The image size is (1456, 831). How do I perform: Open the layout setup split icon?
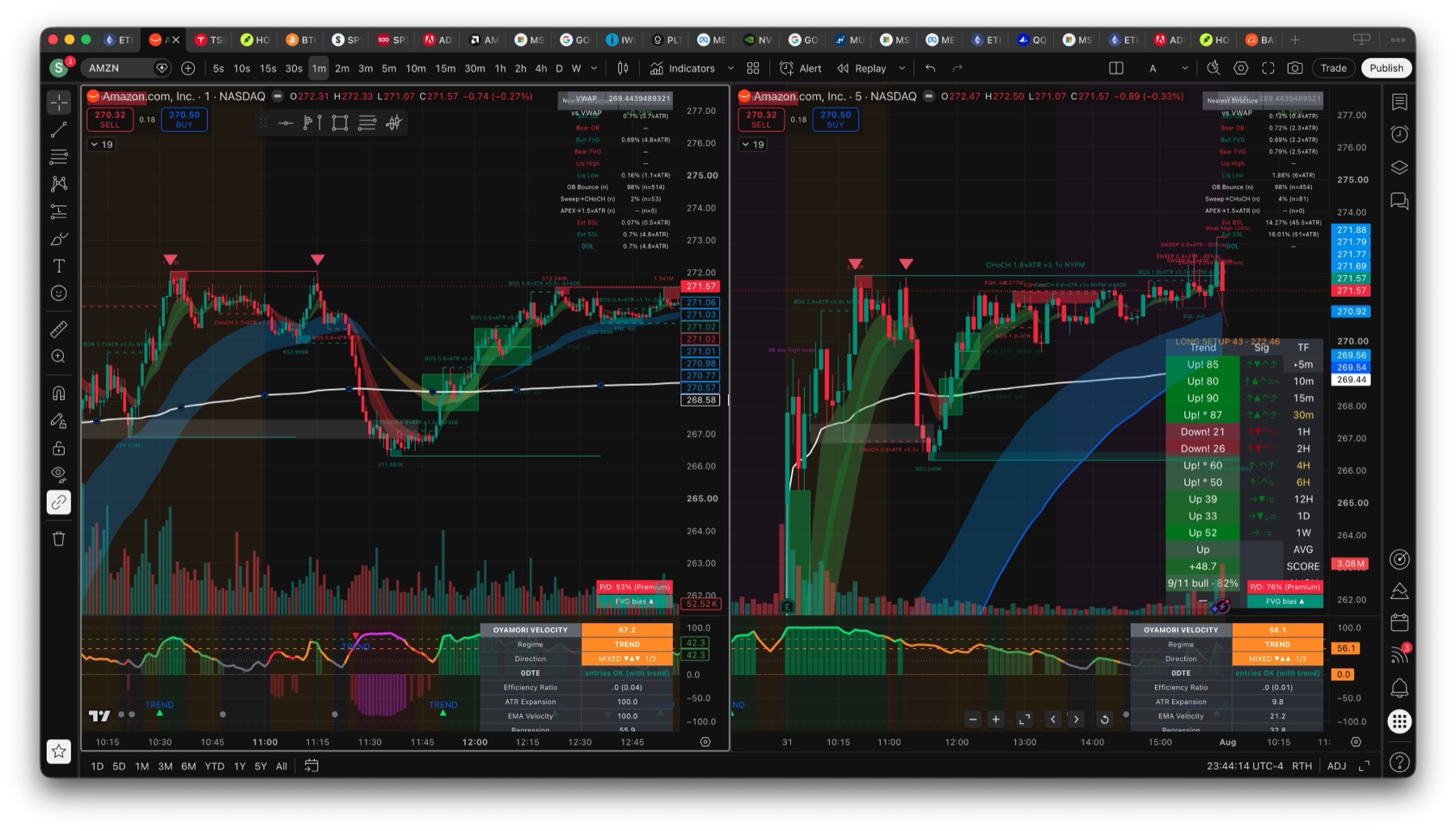(1116, 69)
